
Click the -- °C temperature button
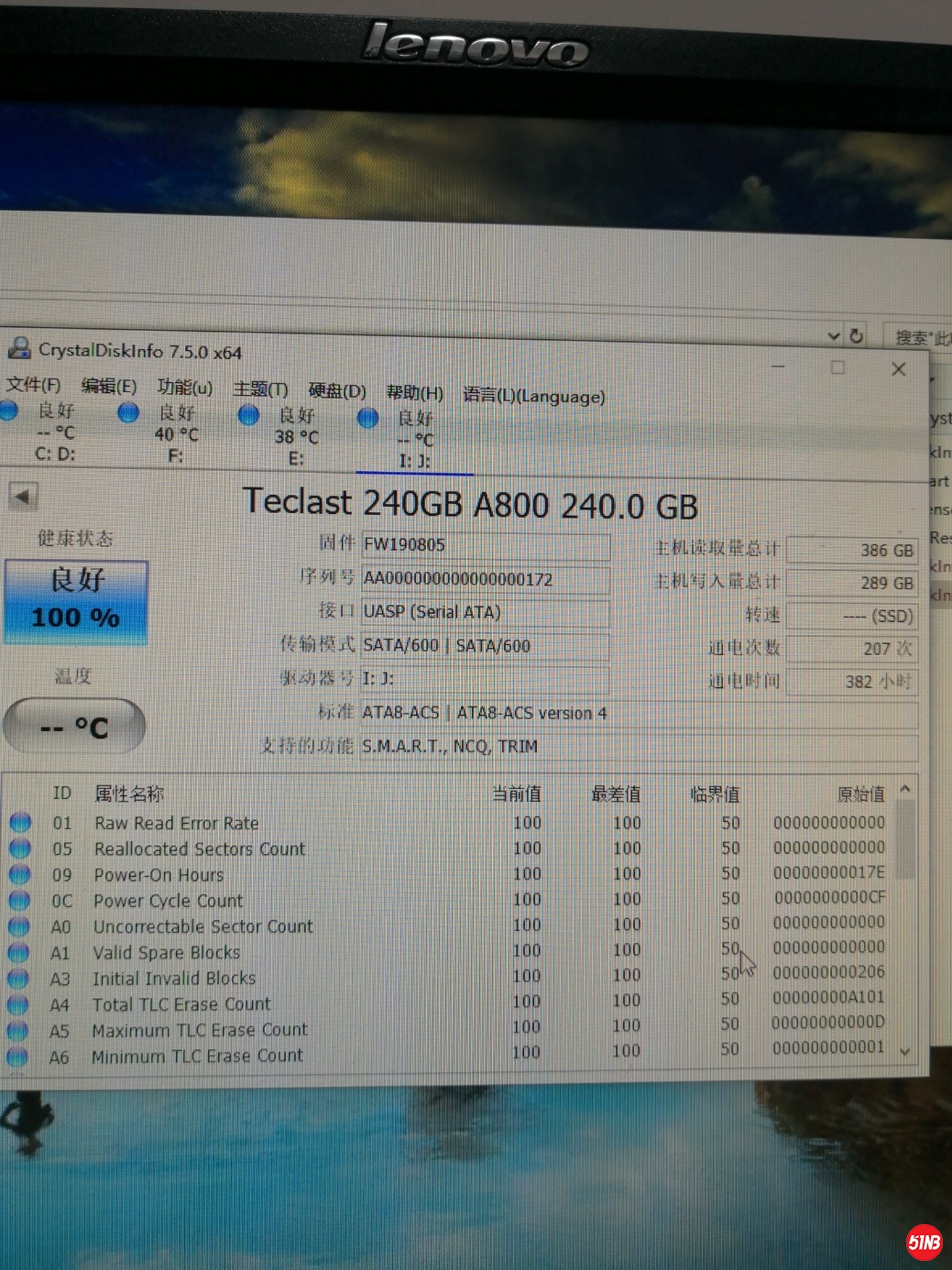pos(74,728)
